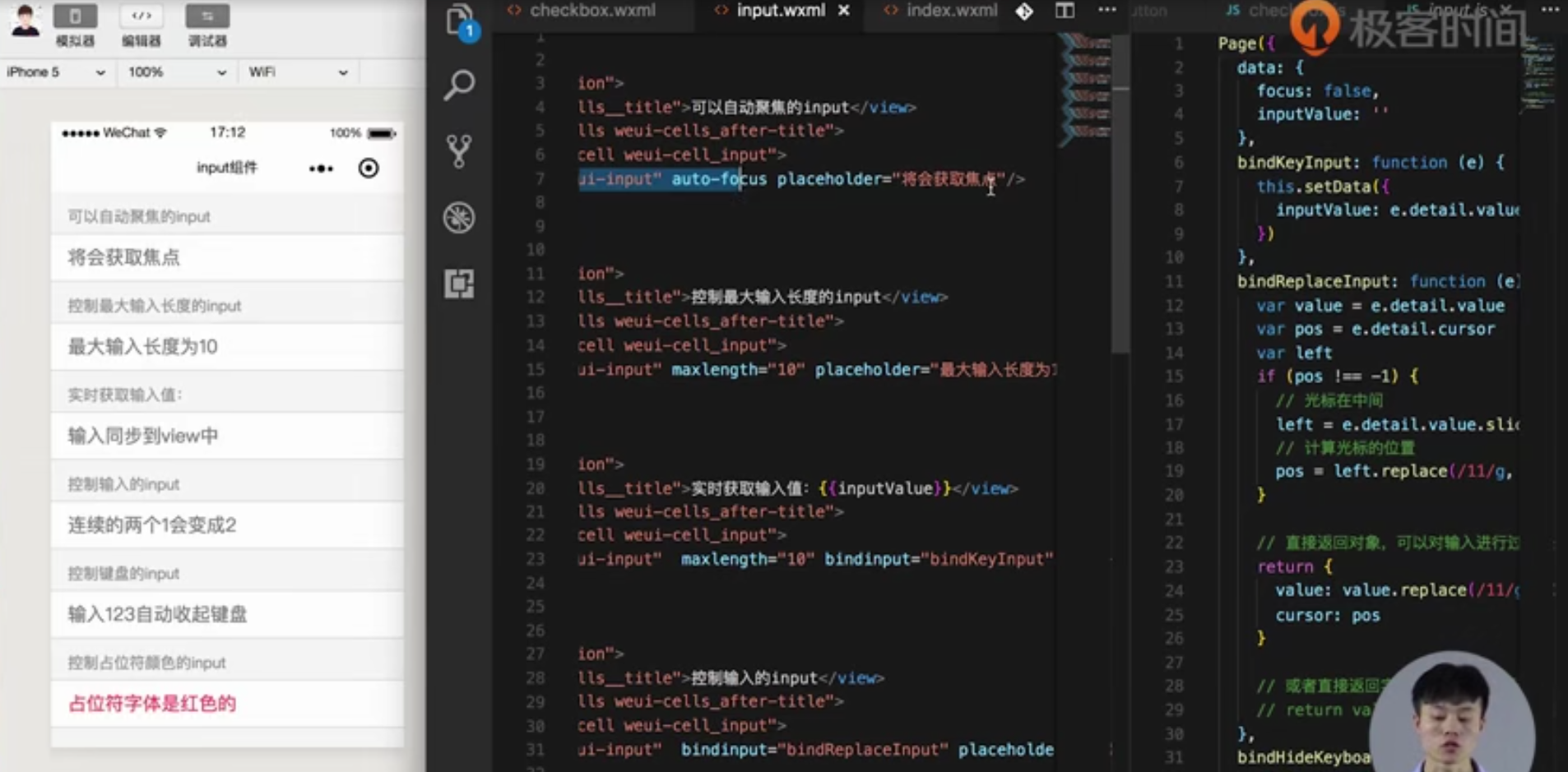Open the iPhone 5 device dropdown

coord(55,72)
